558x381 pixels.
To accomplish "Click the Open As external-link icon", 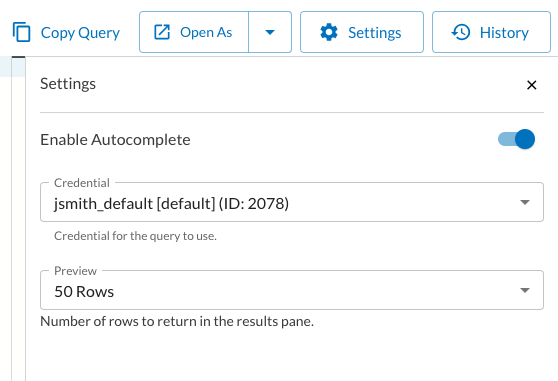I will [x=162, y=32].
